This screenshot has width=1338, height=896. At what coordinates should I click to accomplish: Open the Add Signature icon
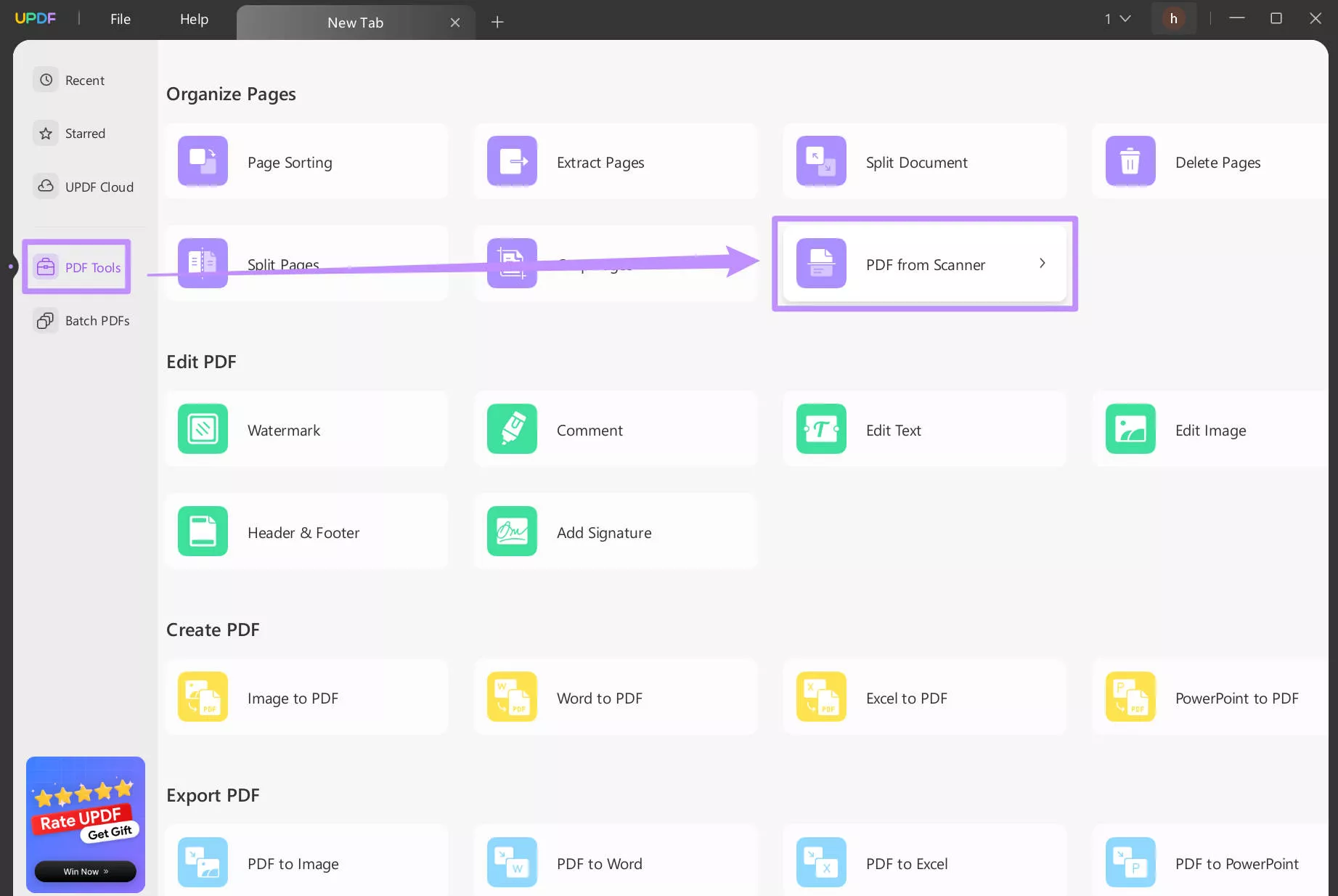512,532
